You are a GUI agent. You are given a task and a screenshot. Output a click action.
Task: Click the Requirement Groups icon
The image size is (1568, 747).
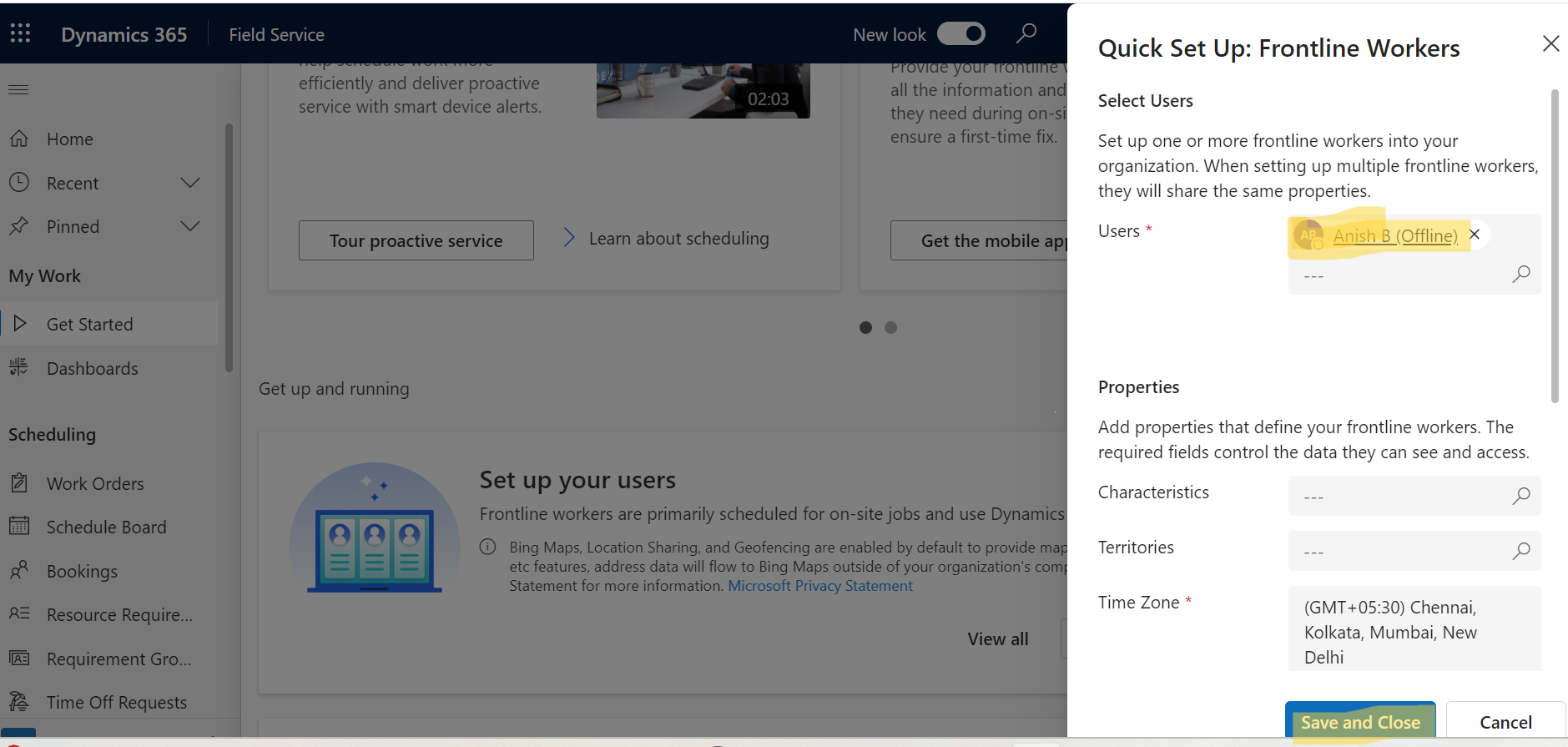pos(19,658)
